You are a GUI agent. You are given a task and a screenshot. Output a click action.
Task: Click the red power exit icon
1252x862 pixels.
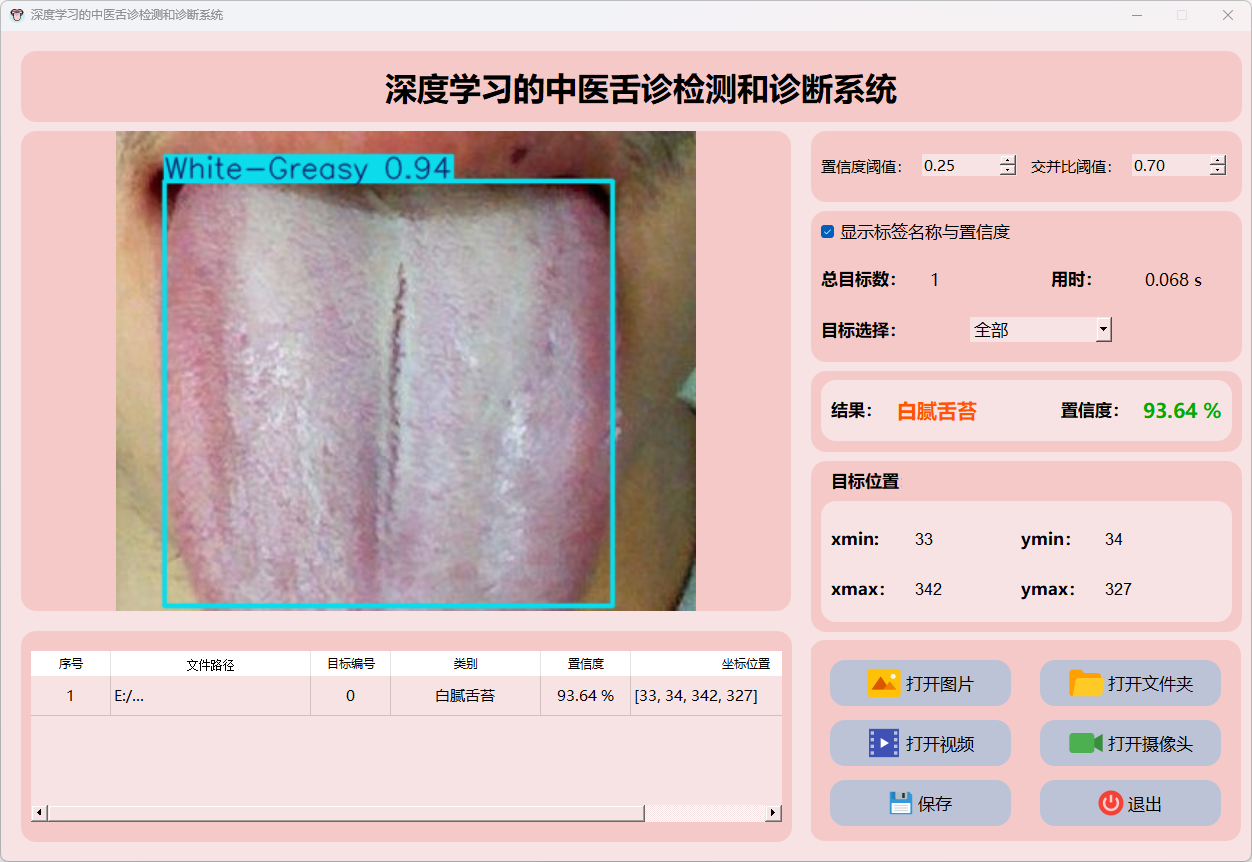pos(1110,803)
